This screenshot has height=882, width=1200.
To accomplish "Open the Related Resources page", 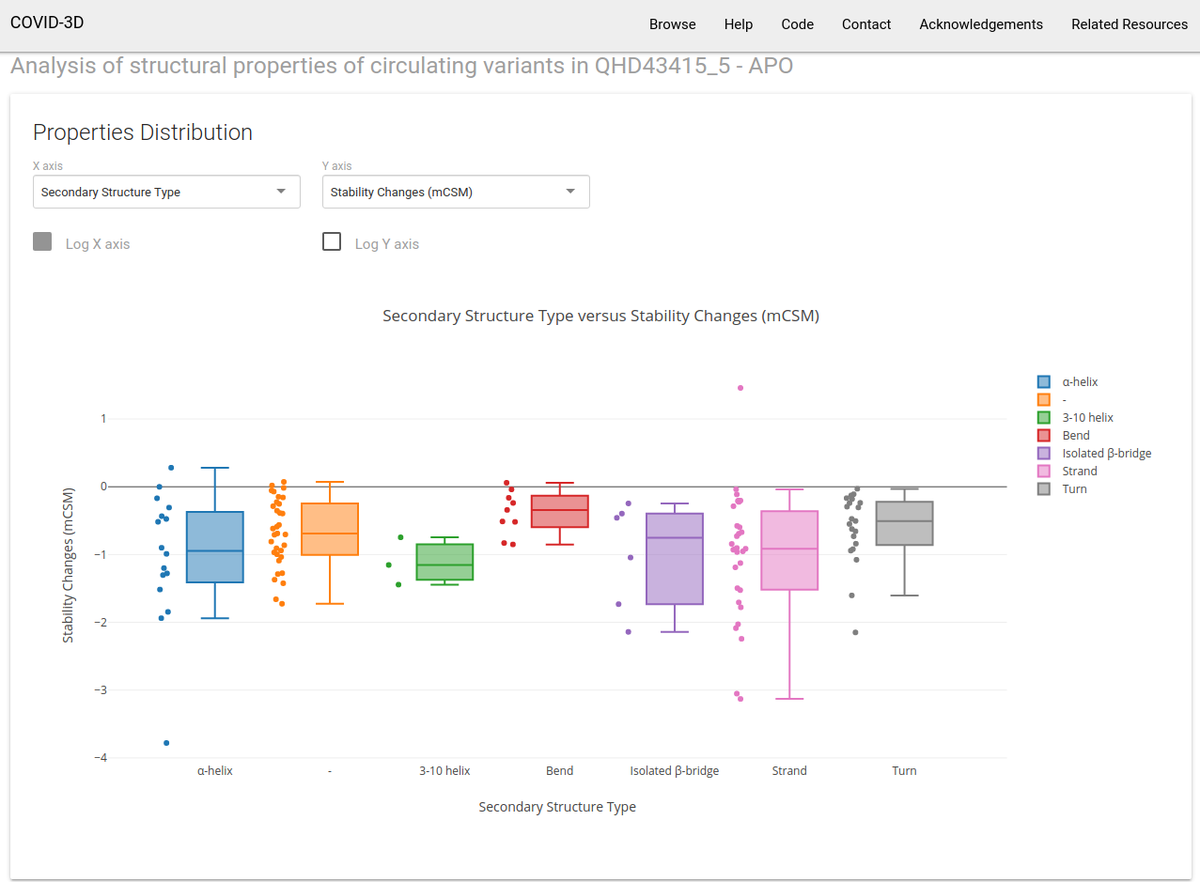I will (x=1129, y=24).
